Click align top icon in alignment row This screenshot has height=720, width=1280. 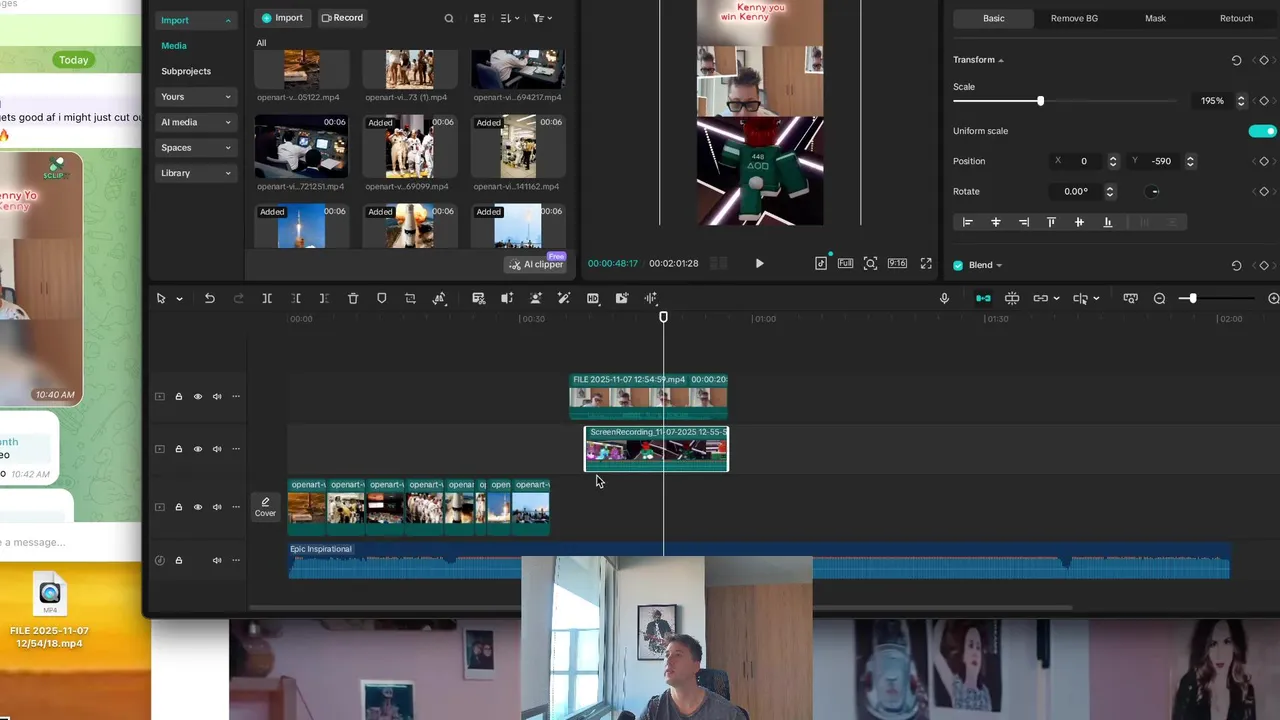click(x=1051, y=222)
